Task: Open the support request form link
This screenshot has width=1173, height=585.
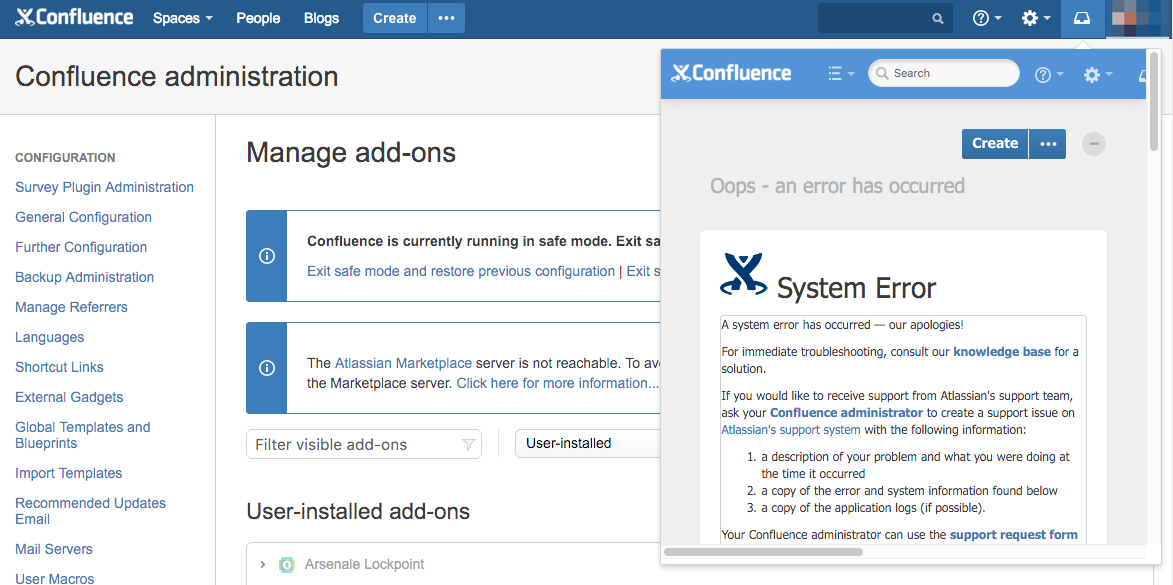Action: 1014,534
